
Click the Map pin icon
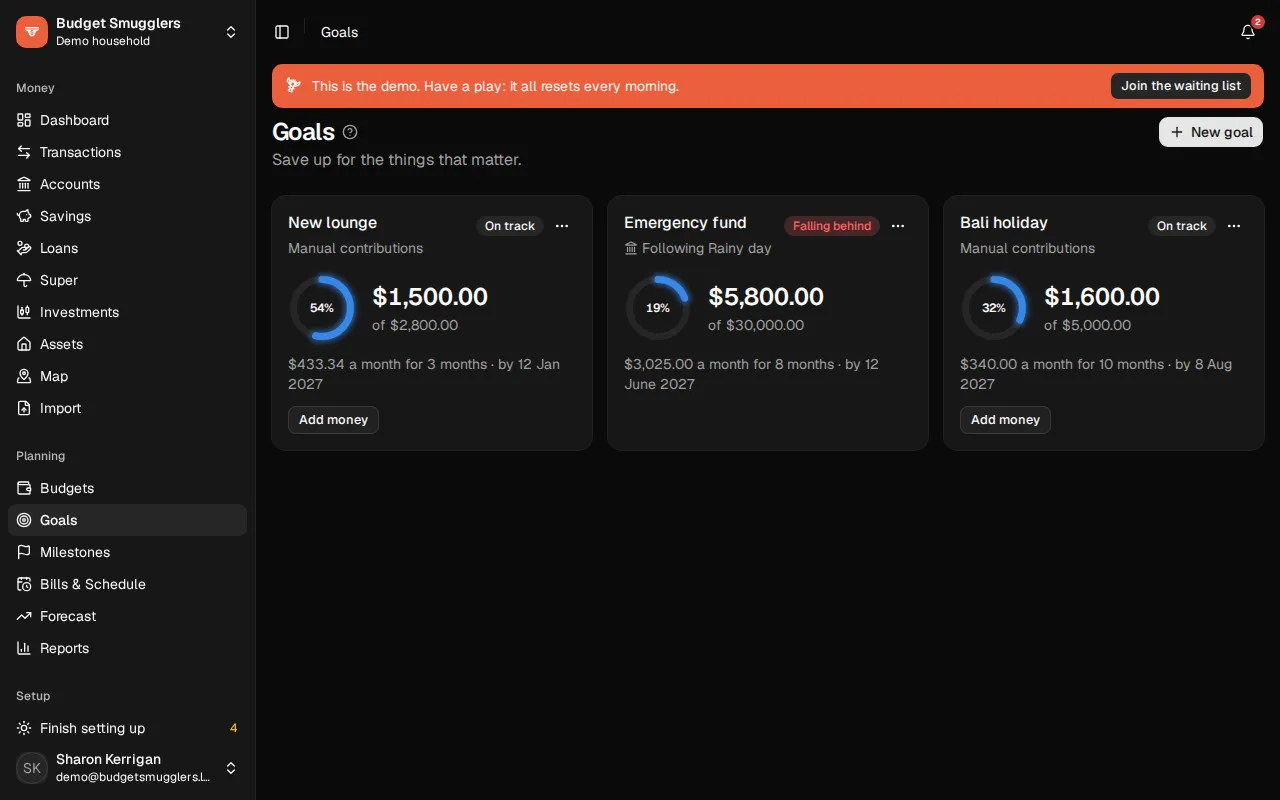coord(24,376)
